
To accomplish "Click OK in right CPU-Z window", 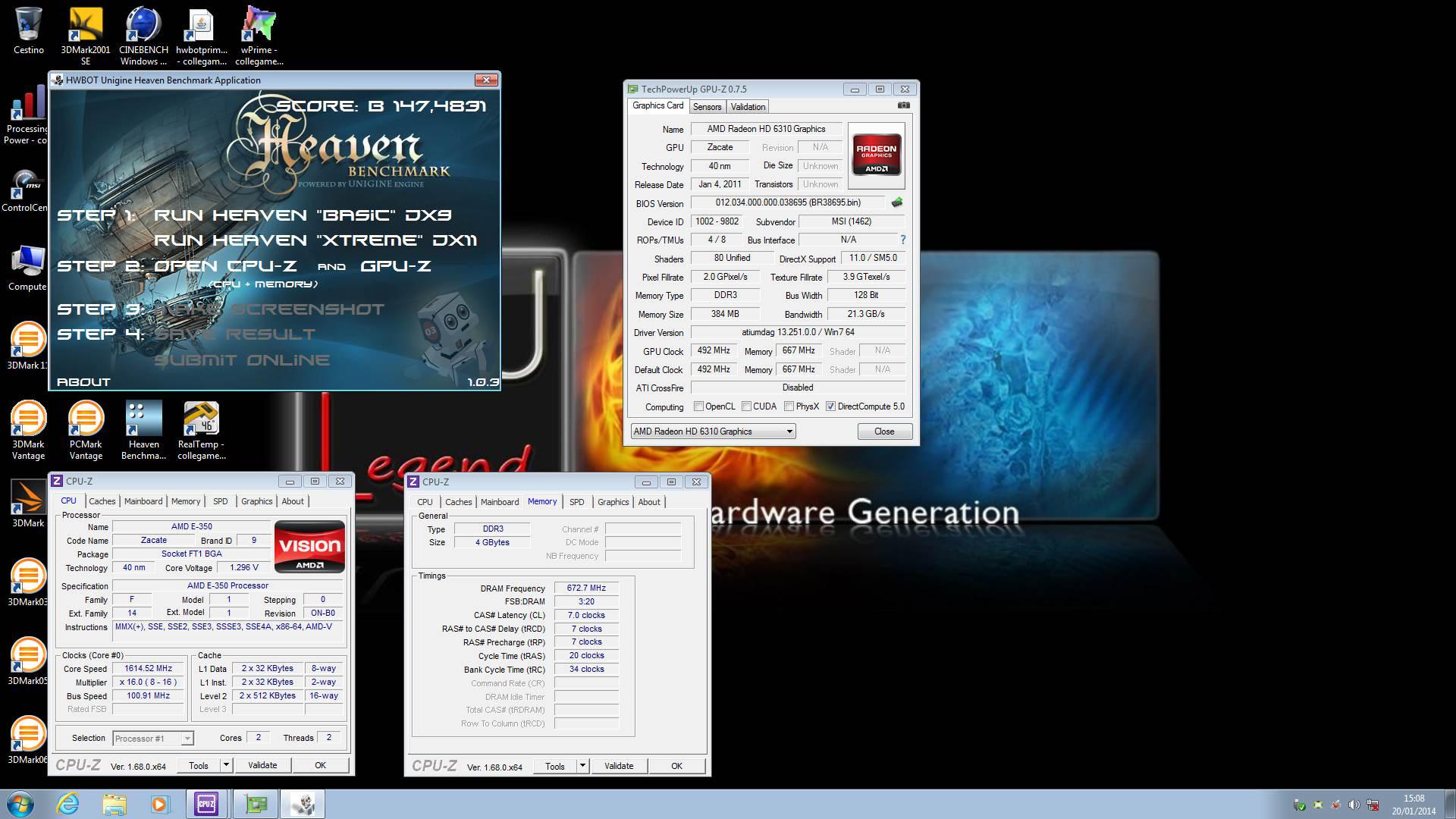I will (676, 766).
